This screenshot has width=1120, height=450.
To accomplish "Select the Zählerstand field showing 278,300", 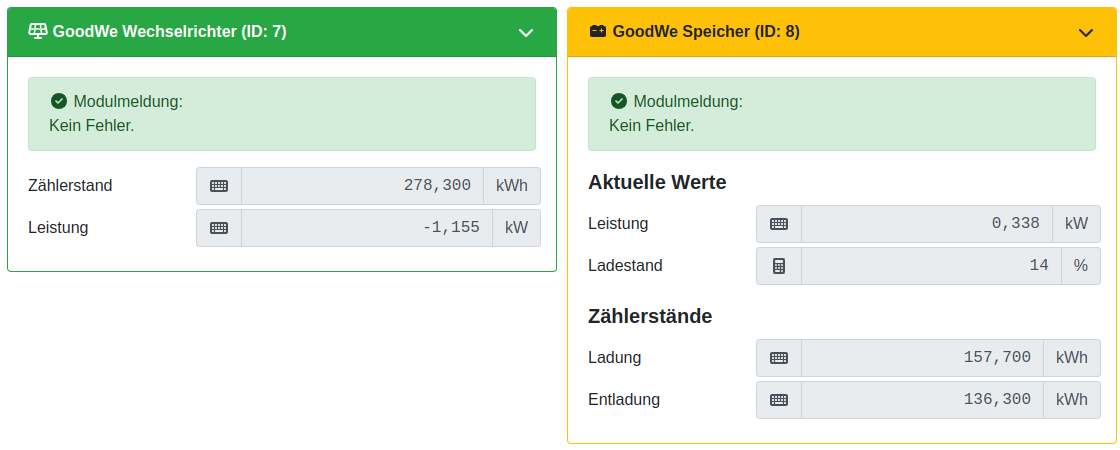I will [x=362, y=186].
